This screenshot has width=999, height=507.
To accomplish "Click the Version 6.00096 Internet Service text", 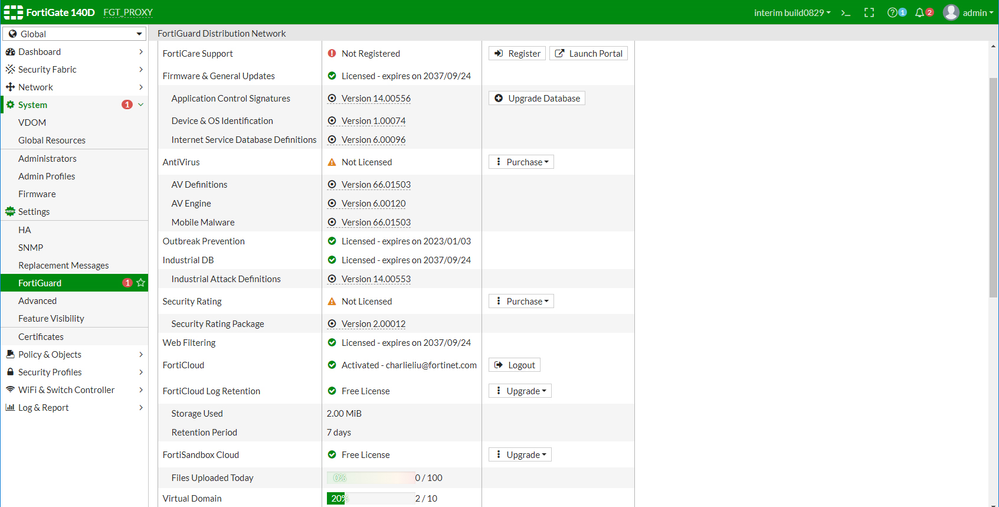I will (373, 140).
